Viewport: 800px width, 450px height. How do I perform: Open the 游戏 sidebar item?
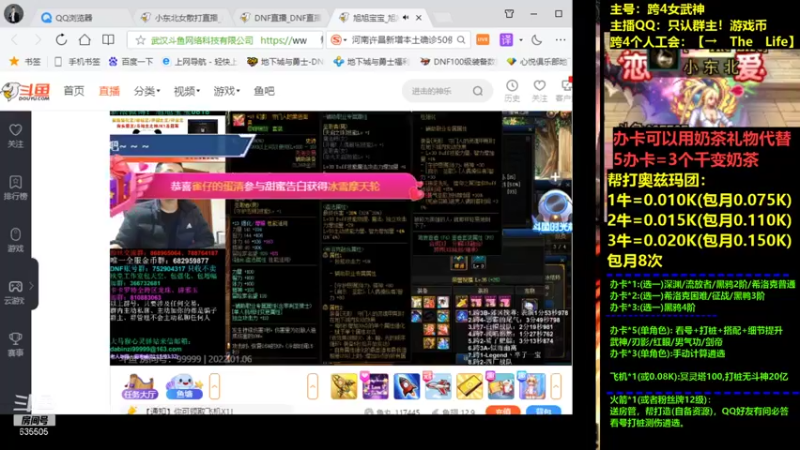(x=16, y=240)
